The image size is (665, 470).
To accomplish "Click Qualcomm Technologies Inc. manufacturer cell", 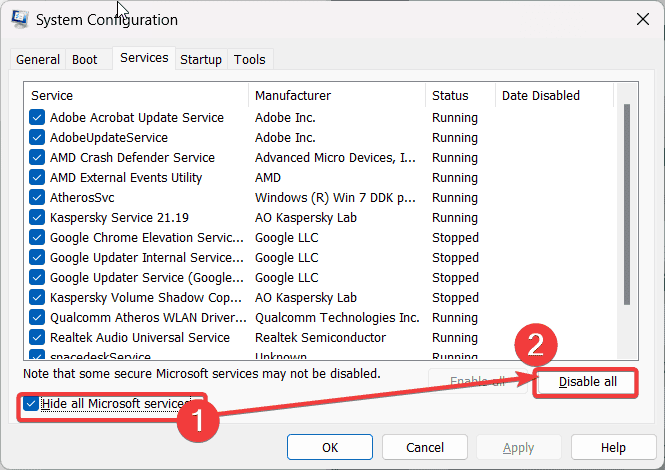I will (x=337, y=317).
